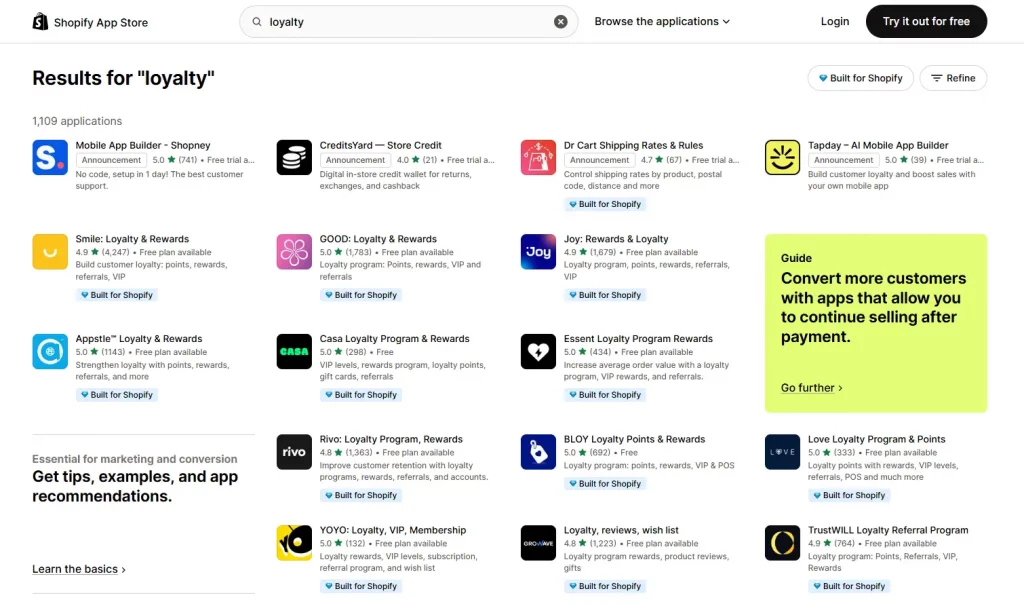Screen dimensions: 1024x604
Task: Focus the loyalty search input field
Action: pos(408,22)
